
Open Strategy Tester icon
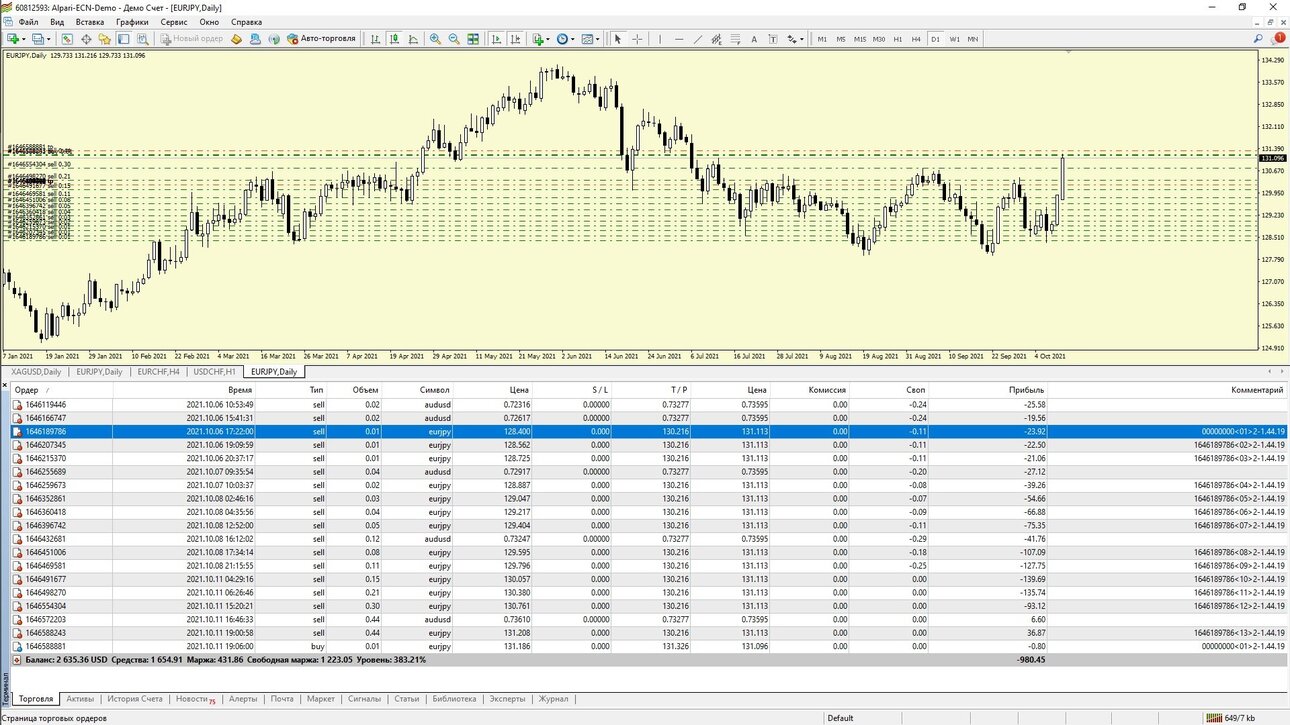click(x=142, y=39)
